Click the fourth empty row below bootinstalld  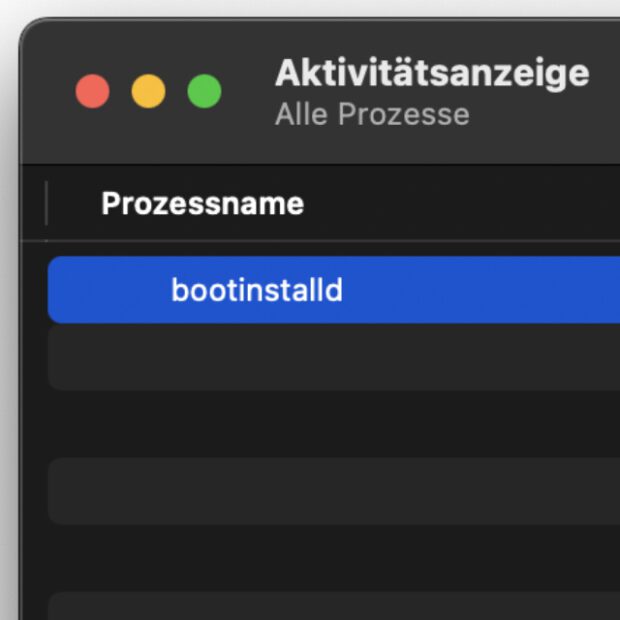(x=330, y=557)
